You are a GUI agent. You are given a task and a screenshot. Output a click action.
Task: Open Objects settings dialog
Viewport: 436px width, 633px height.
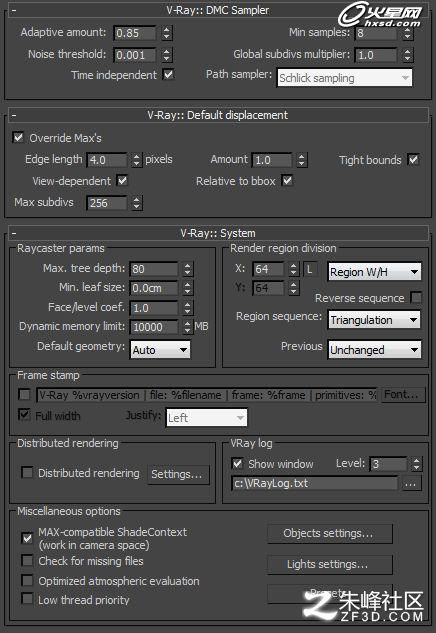click(x=330, y=534)
